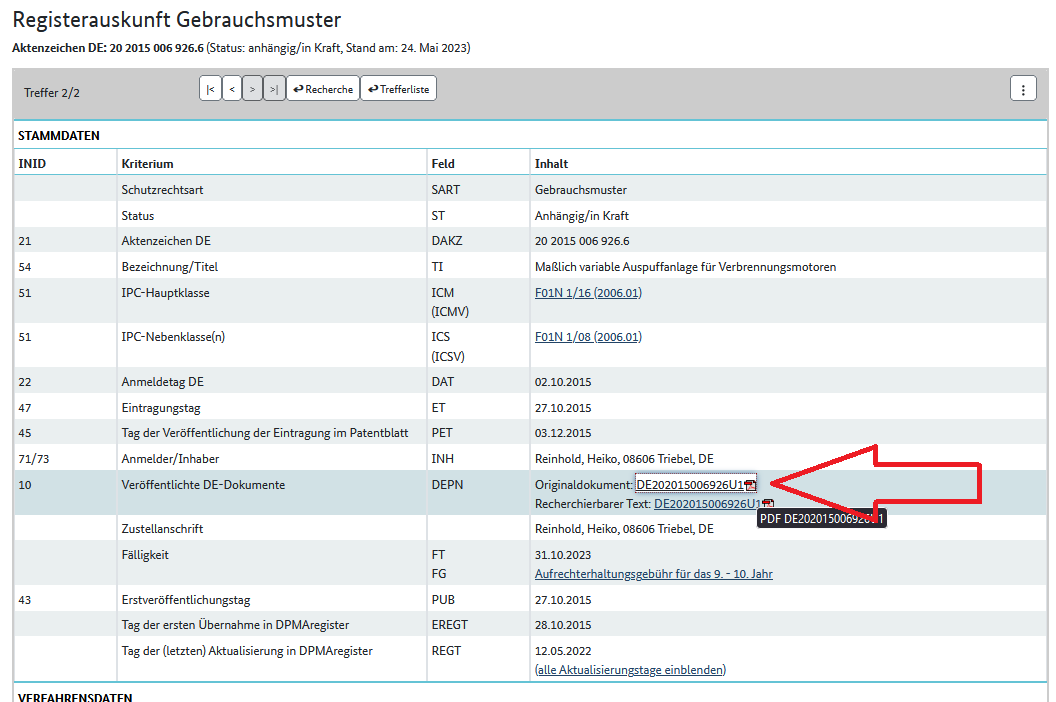Image resolution: width=1056 pixels, height=702 pixels.
Task: Open Recherchierbarer Text DE202015006926U1 link
Action: [x=707, y=504]
